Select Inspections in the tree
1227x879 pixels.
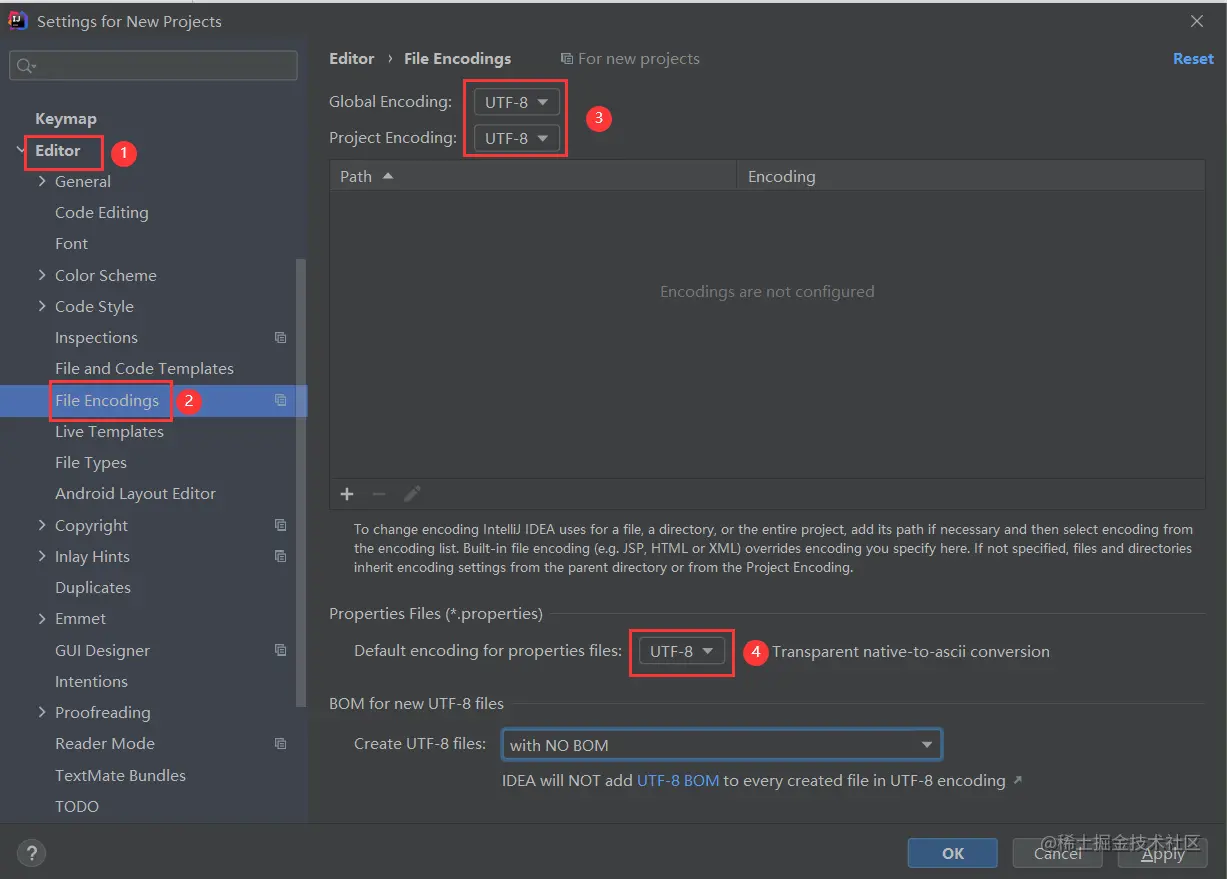(x=96, y=338)
